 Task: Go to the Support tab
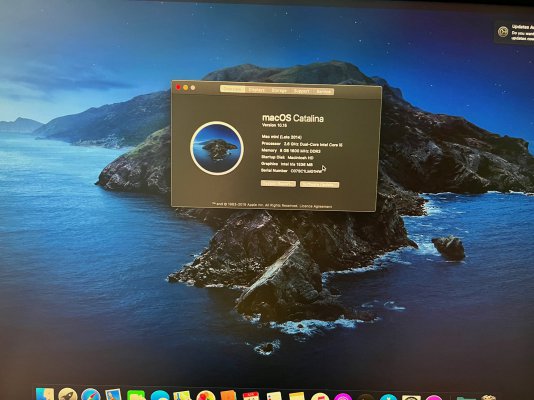tap(302, 91)
